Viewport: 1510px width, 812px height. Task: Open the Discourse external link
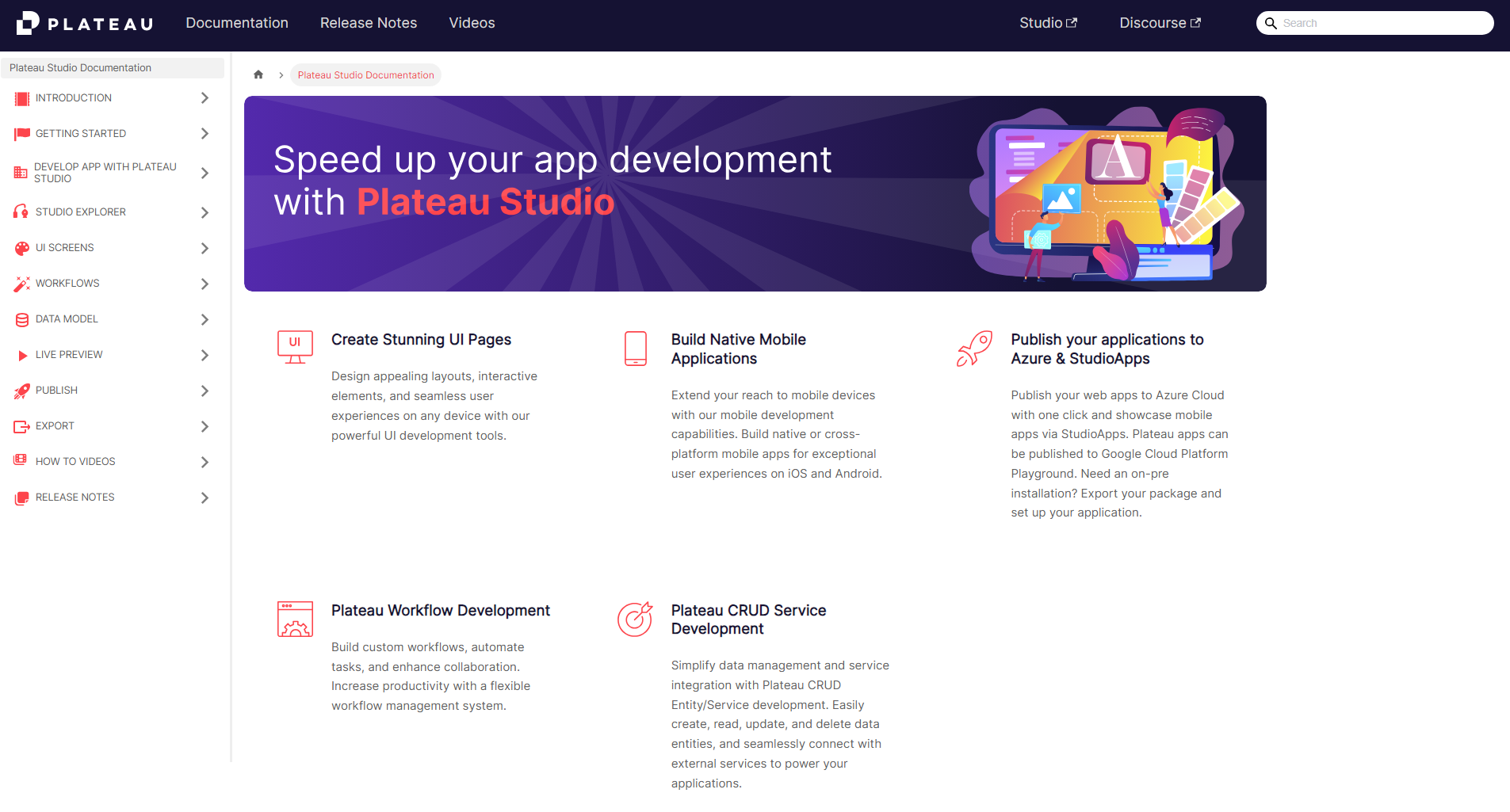tap(1160, 23)
